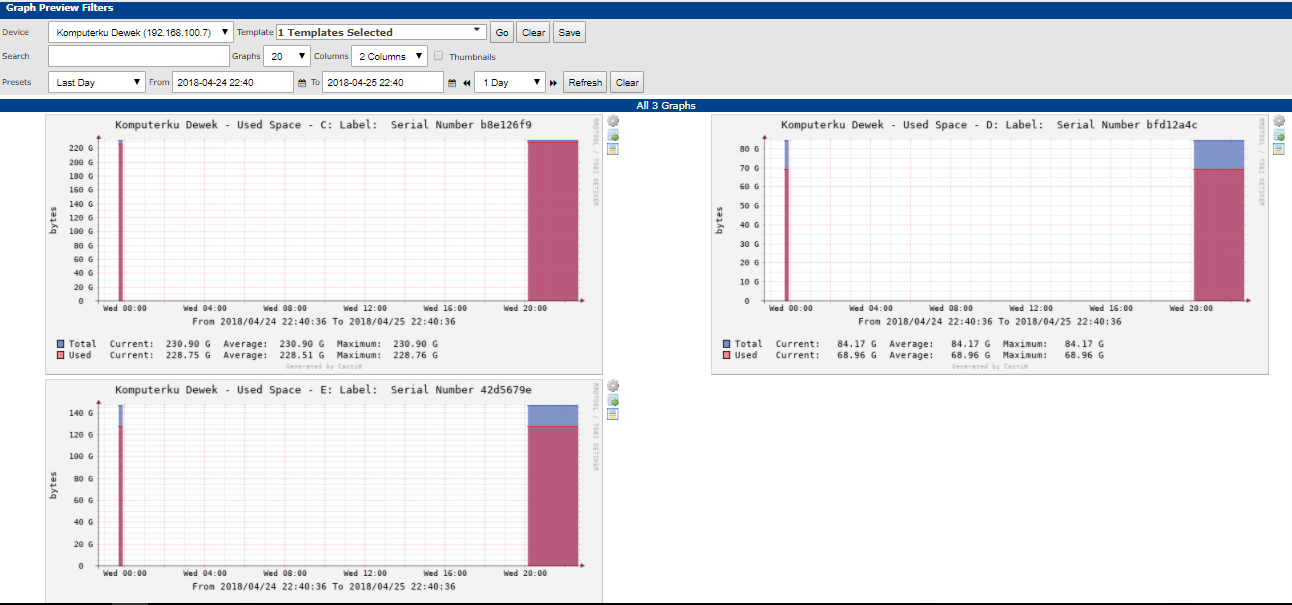Viewport: 1292px width, 605px height.
Task: Click the green export icon beside D: graph
Action: click(x=1279, y=135)
